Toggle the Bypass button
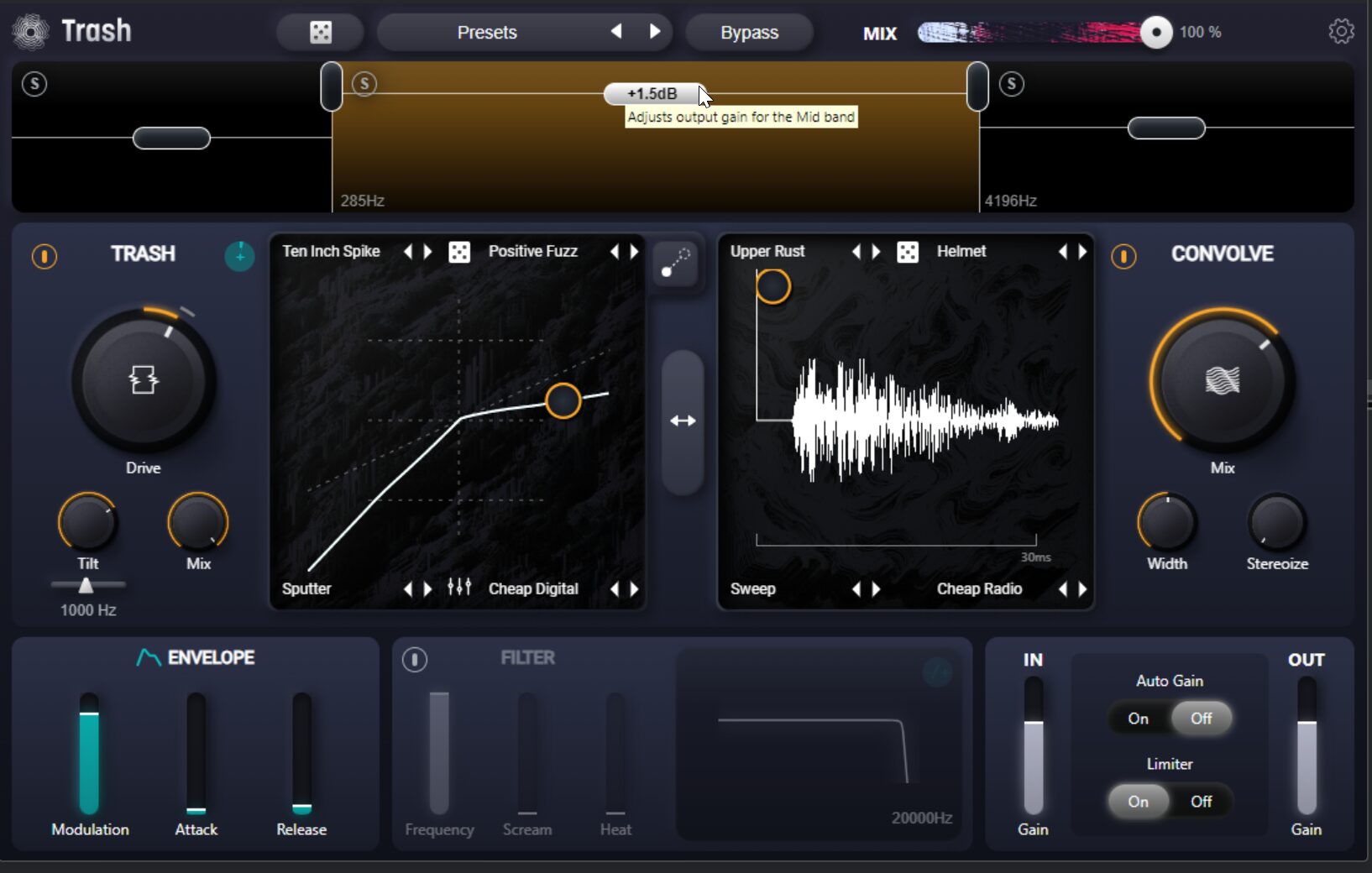The width and height of the screenshot is (1372, 873). coord(749,33)
